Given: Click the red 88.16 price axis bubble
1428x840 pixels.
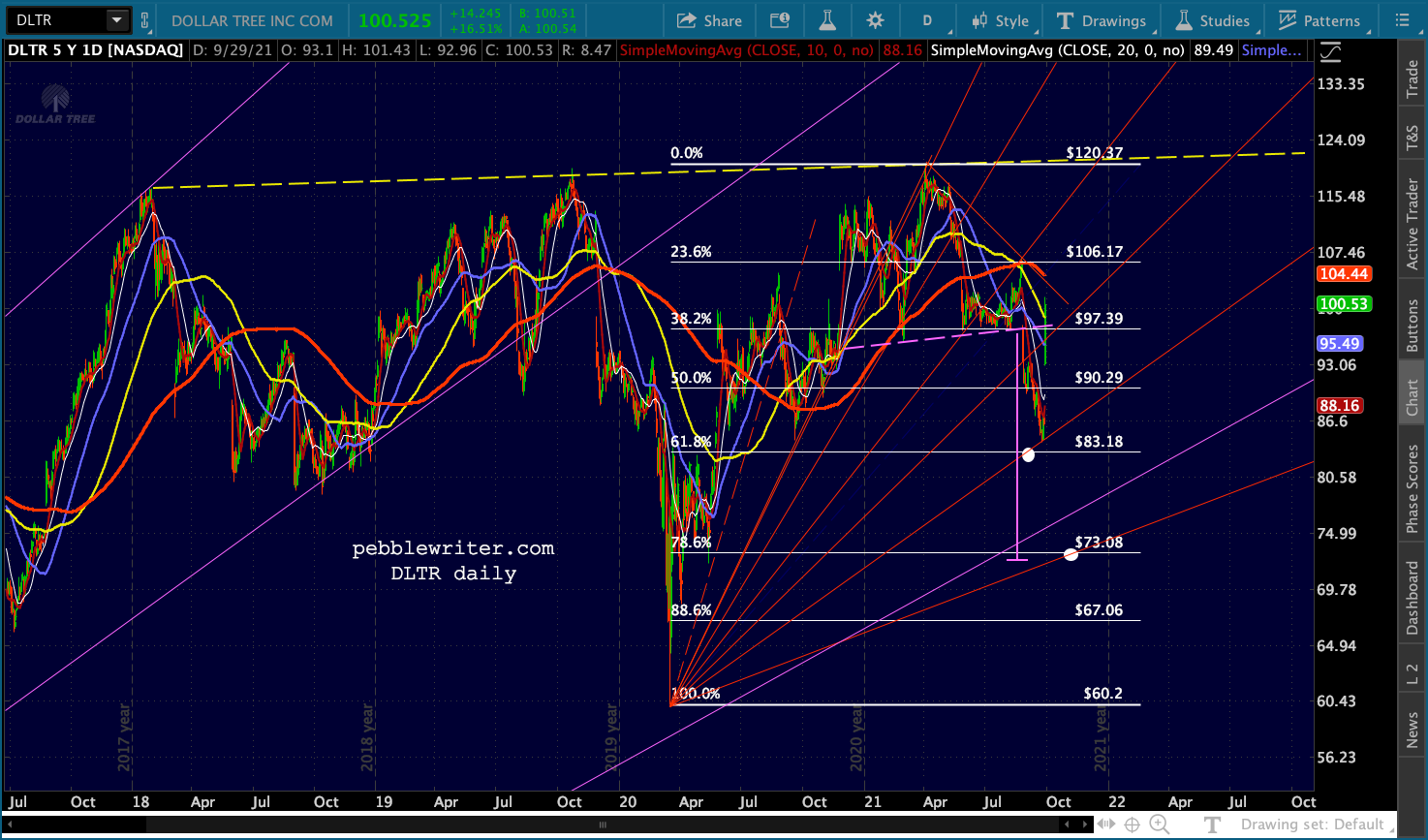Looking at the screenshot, I should coord(1340,406).
